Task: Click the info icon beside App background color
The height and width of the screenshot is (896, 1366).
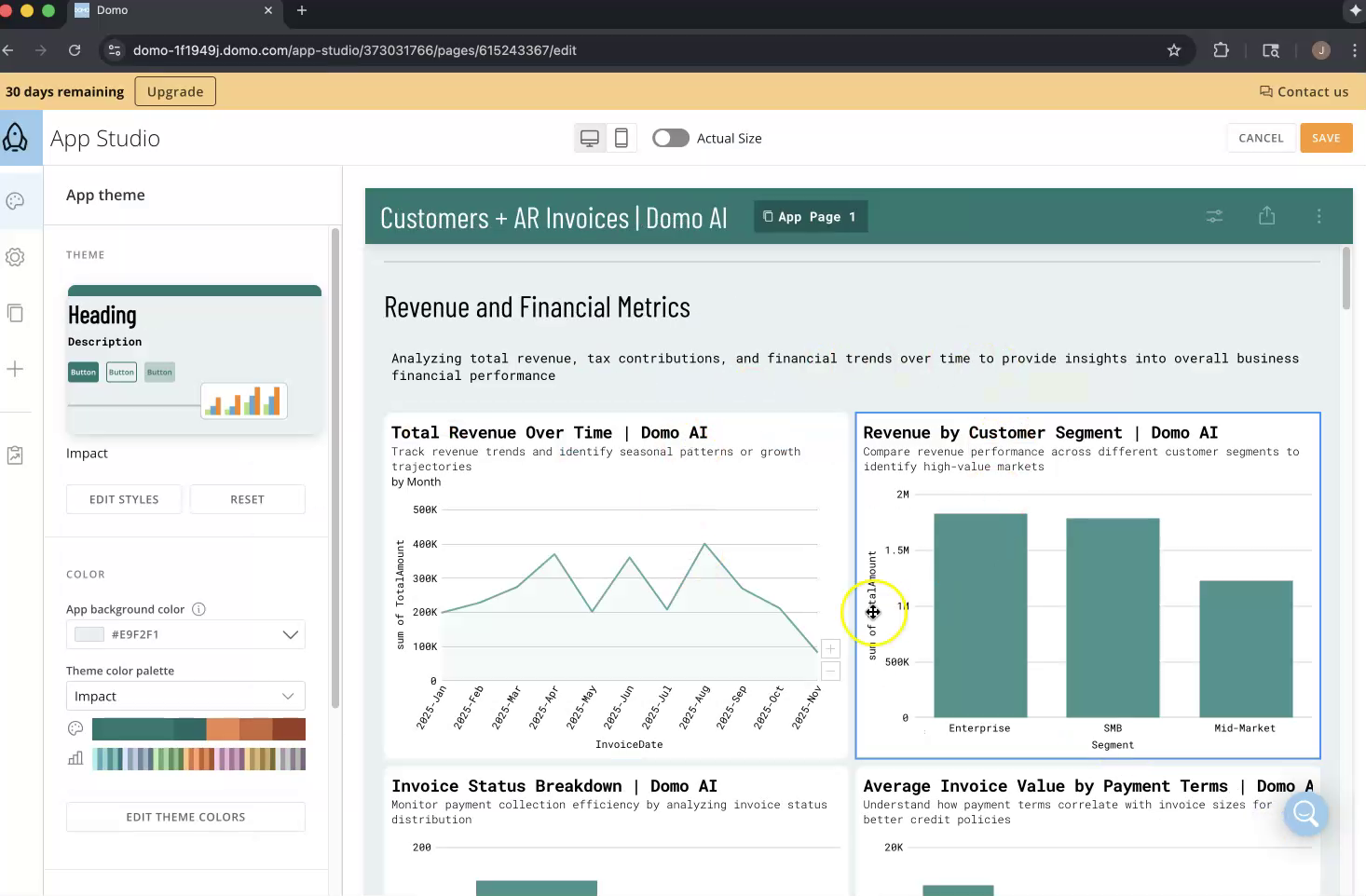Action: click(198, 609)
